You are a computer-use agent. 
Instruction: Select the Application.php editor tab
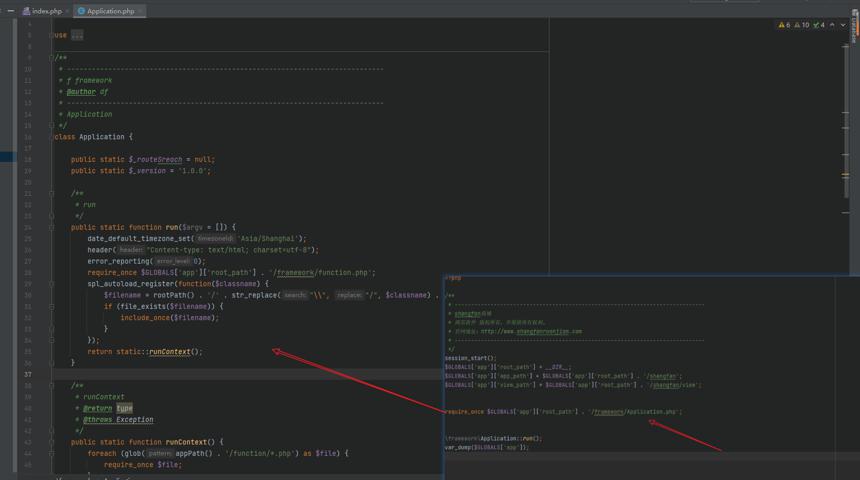tap(106, 11)
